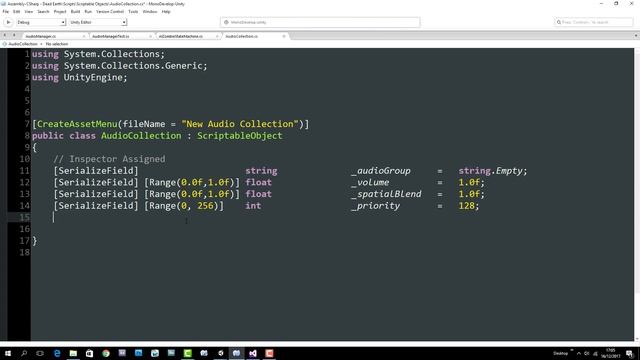
Task: Close the AudioManager.cs tab
Action: (84, 36)
